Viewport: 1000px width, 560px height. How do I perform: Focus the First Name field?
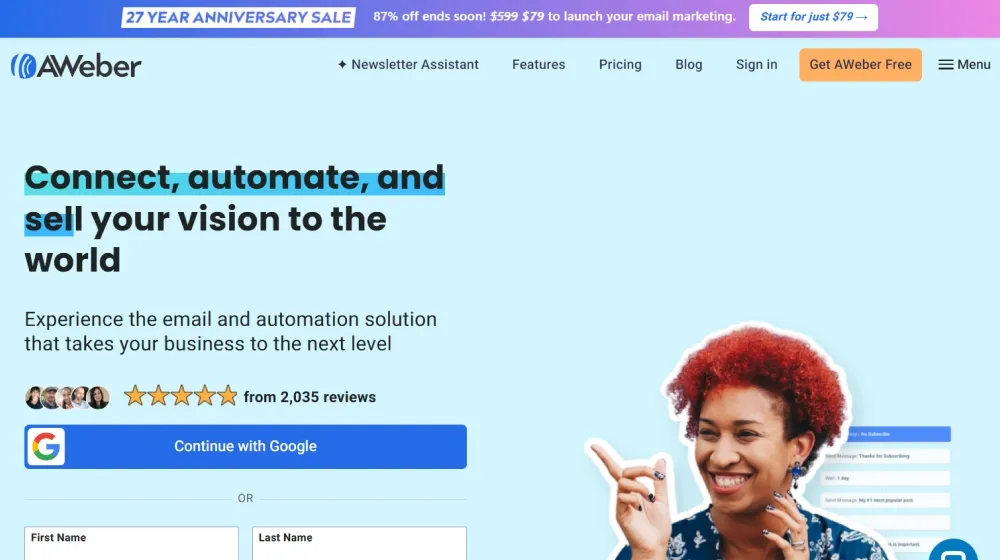[131, 543]
